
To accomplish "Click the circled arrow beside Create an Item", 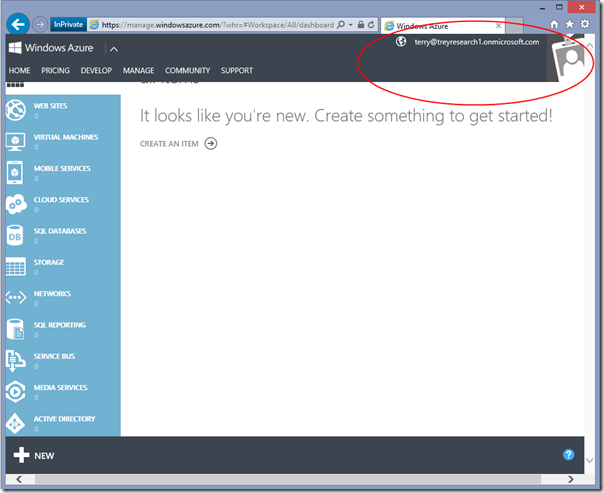I will click(211, 143).
